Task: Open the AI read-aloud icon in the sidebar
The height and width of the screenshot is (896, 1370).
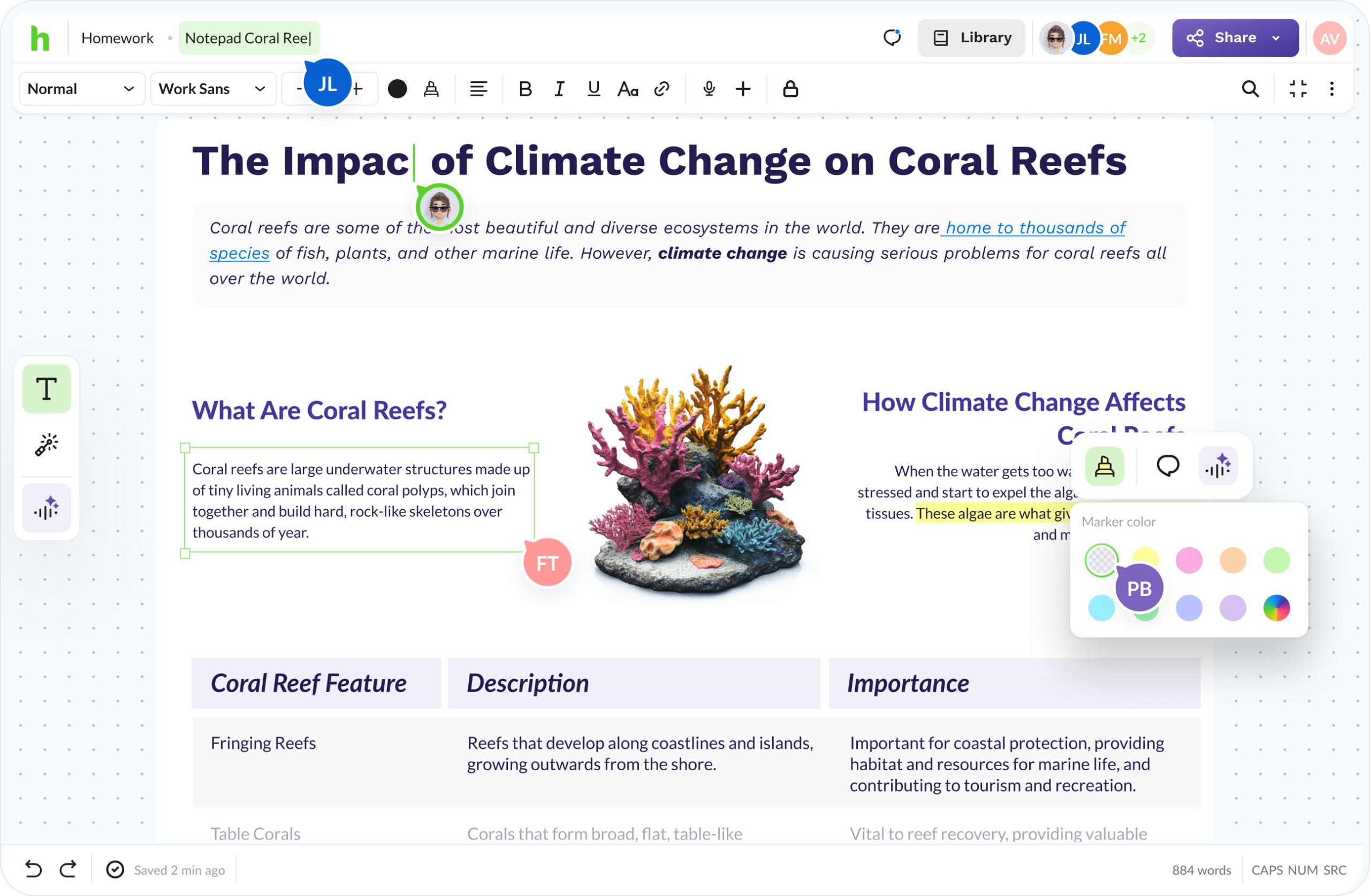Action: pos(46,508)
